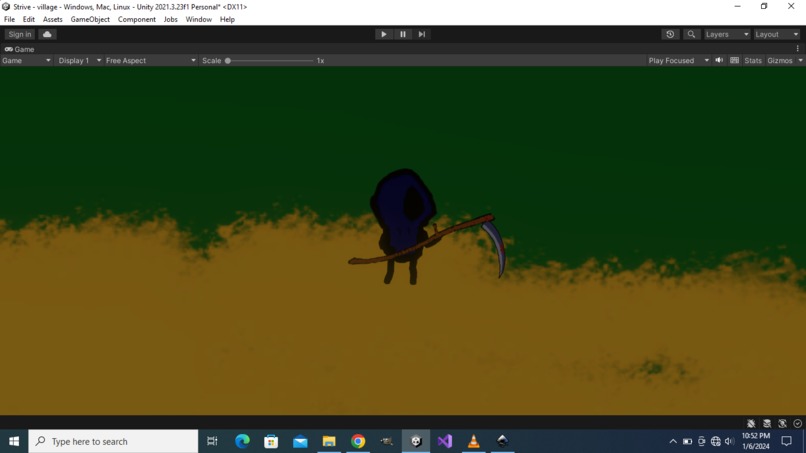Viewport: 806px width, 453px height.
Task: Open the File menu
Action: [x=9, y=20]
